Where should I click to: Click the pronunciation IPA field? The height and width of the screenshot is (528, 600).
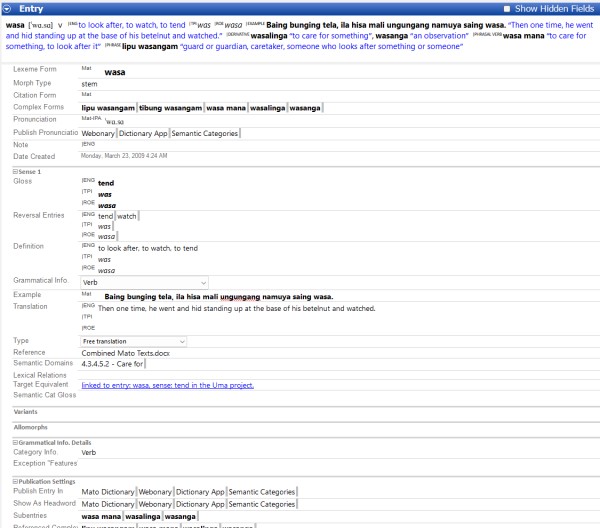pyautogui.click(x=115, y=122)
